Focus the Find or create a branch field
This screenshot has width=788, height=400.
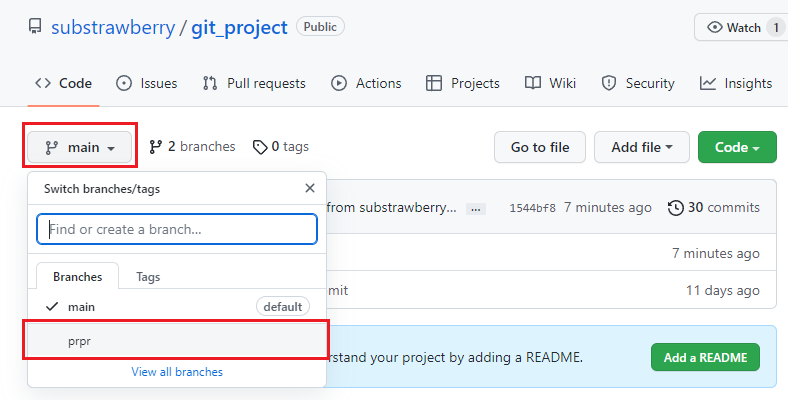tap(177, 229)
